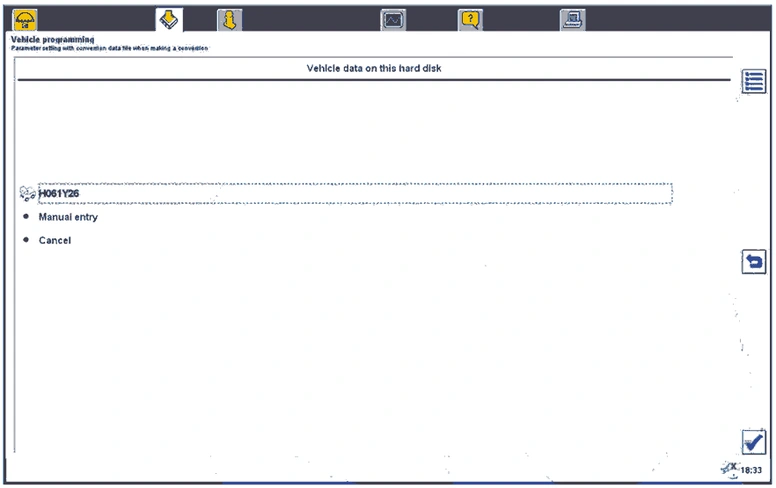The height and width of the screenshot is (488, 776).
Task: Select the vehicle programming toolbar icon
Action: point(169,20)
